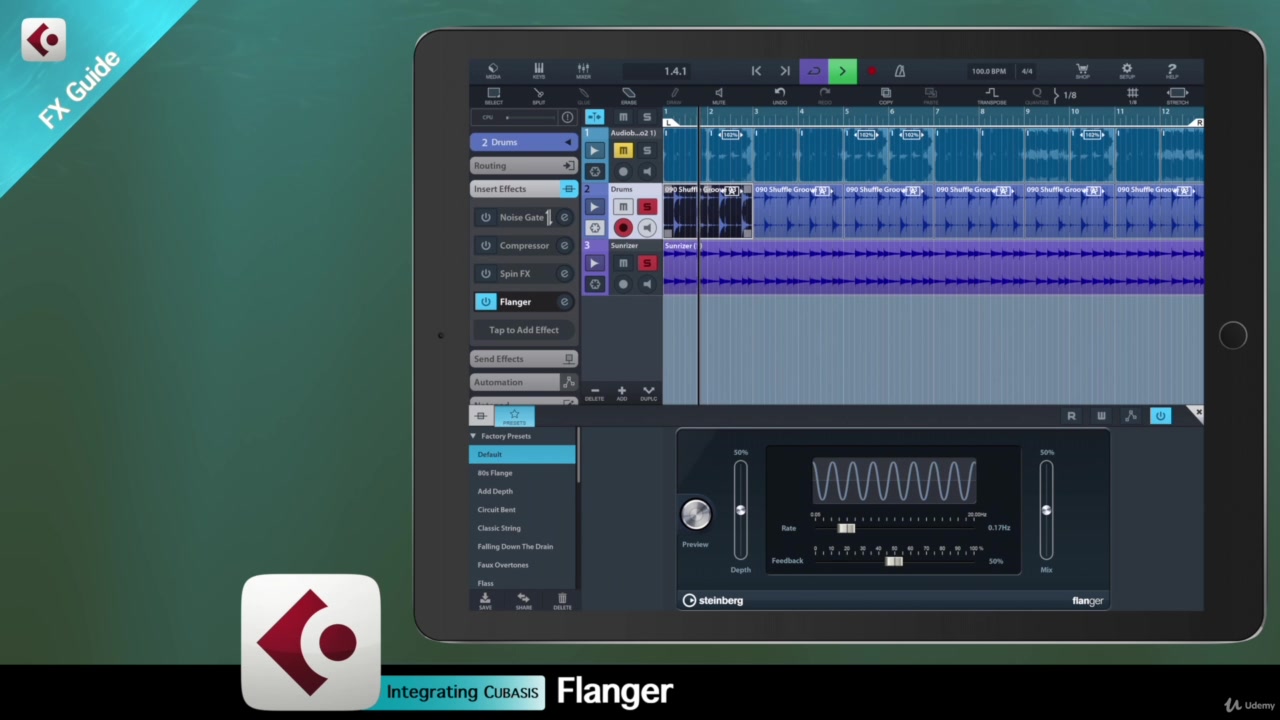
Task: Disarm Drums track record button
Action: [623, 228]
